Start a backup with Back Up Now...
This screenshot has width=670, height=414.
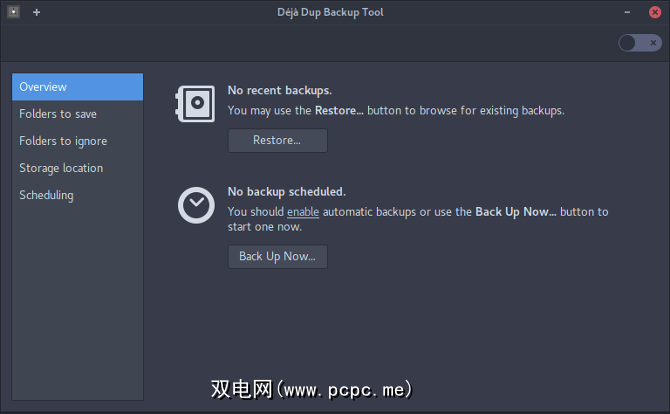click(x=277, y=257)
